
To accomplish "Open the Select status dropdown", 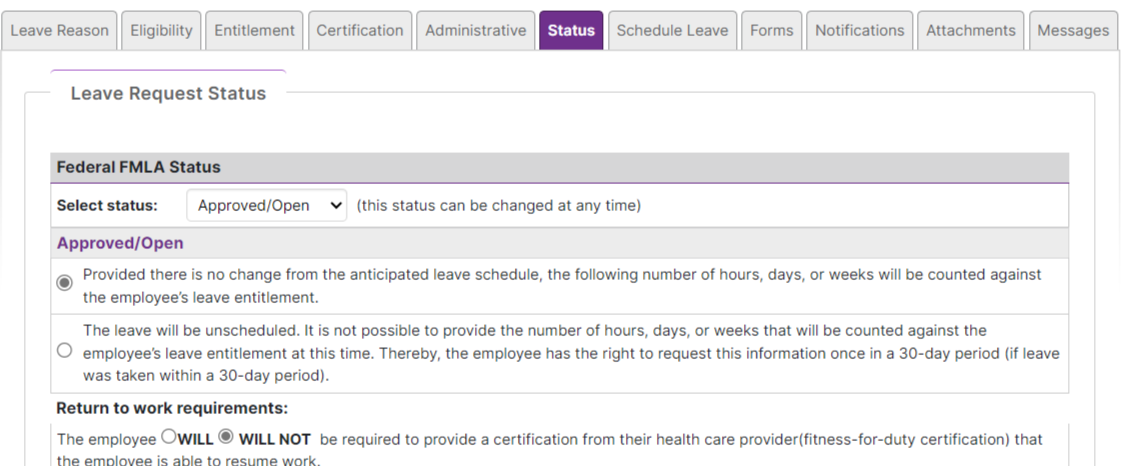I will click(x=267, y=206).
